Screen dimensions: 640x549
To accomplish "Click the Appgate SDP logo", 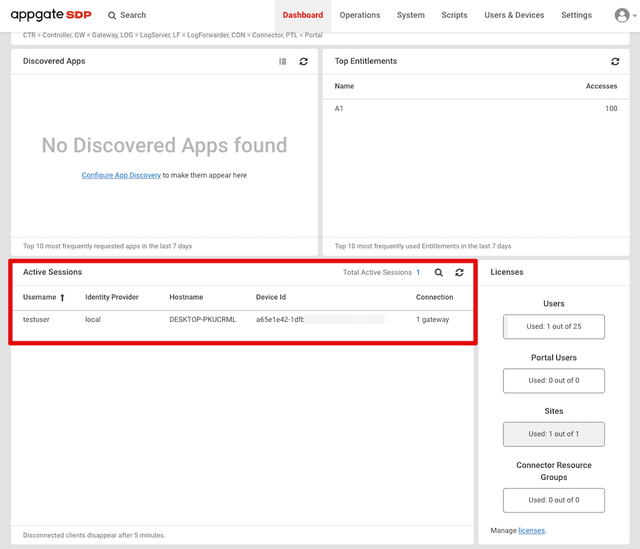I will point(51,15).
